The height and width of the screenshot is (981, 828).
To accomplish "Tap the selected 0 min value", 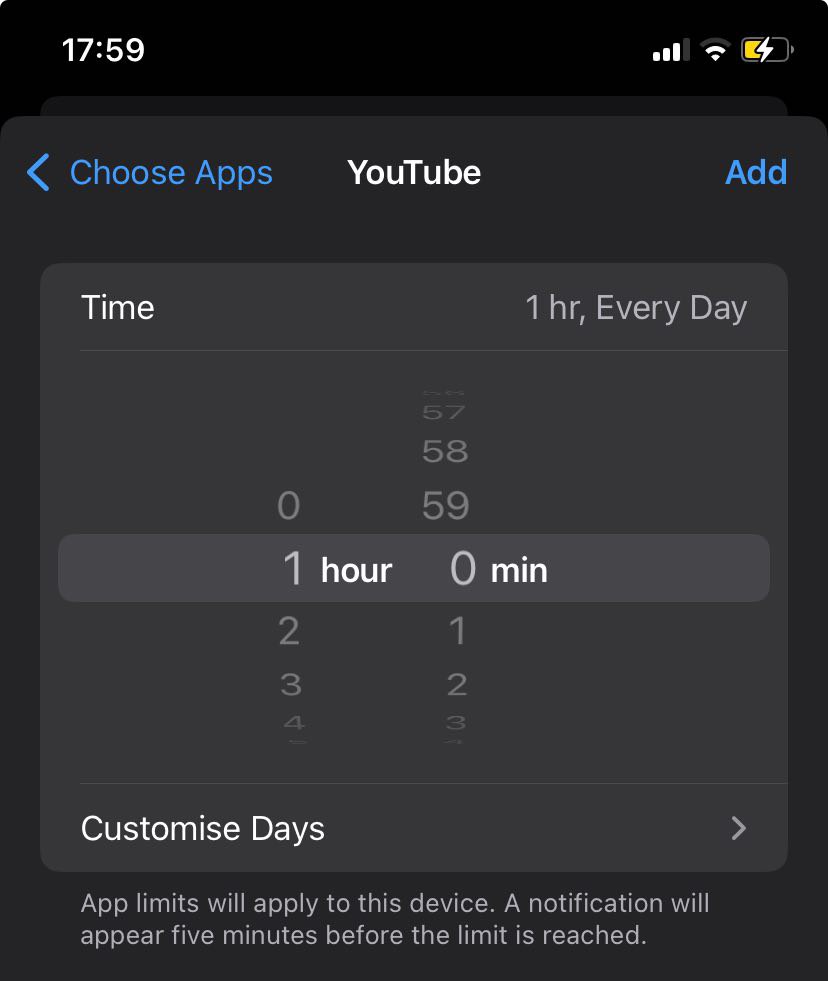I will tap(462, 569).
